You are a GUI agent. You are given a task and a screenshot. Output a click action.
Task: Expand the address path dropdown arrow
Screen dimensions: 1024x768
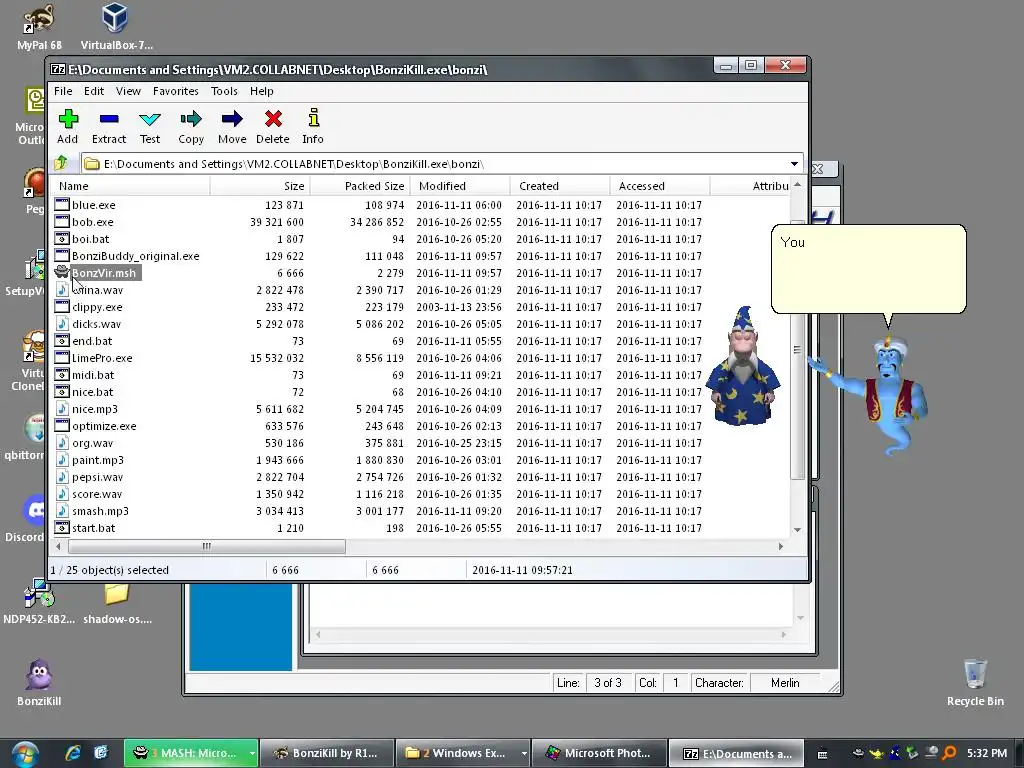point(794,163)
